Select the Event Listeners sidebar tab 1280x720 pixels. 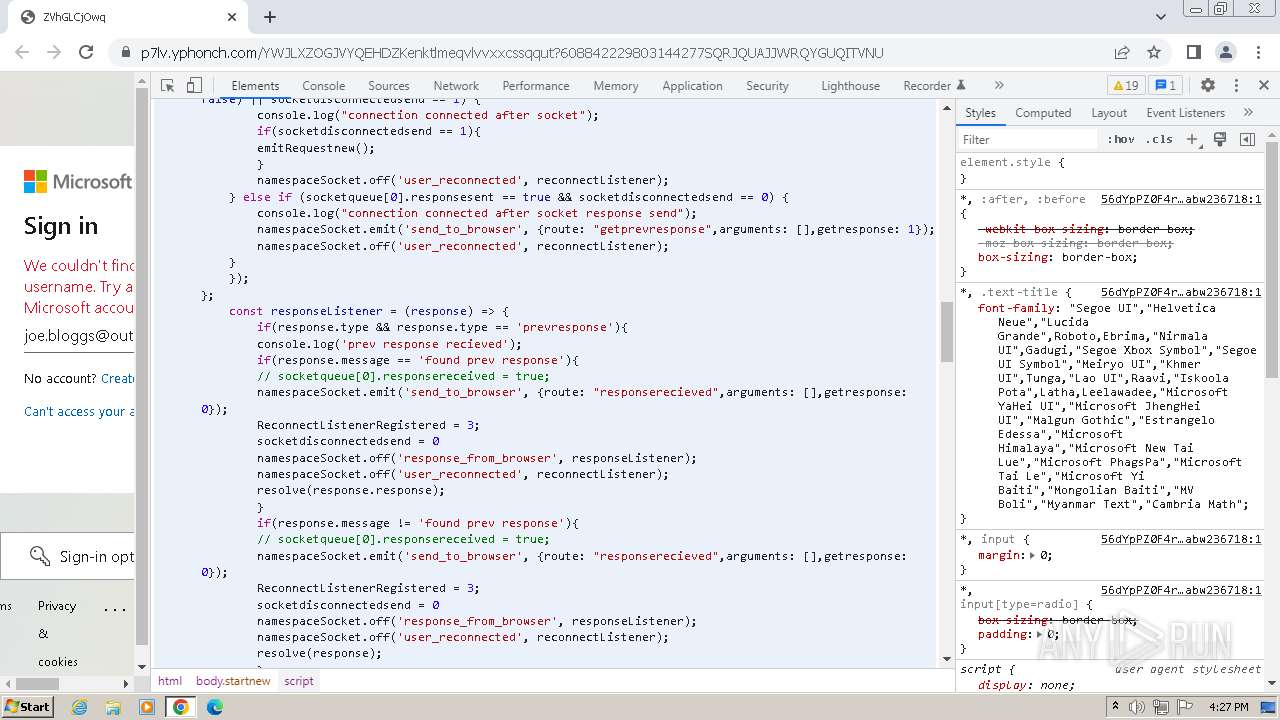pos(1185,113)
